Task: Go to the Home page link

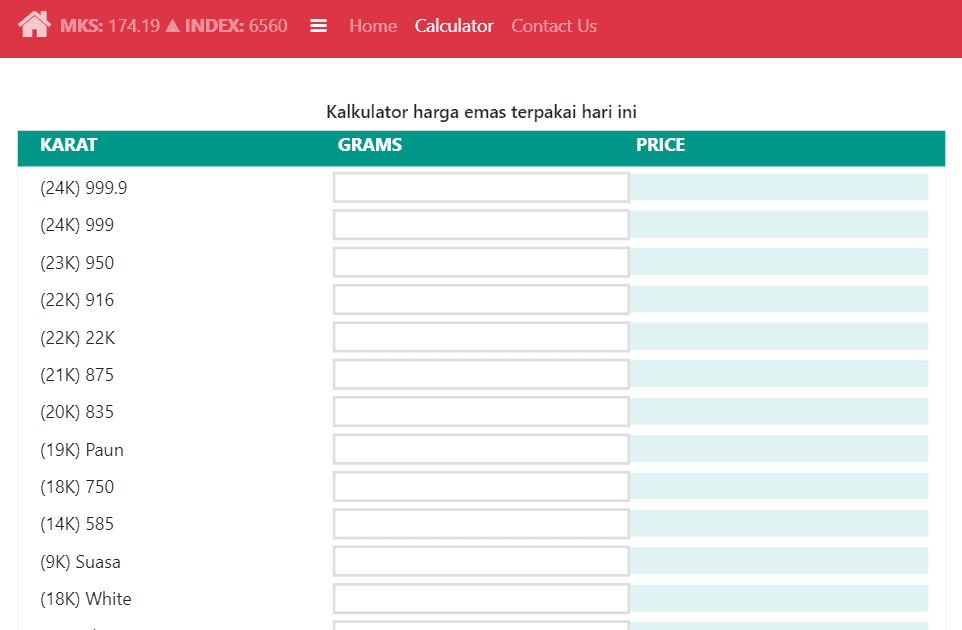Action: pyautogui.click(x=373, y=26)
